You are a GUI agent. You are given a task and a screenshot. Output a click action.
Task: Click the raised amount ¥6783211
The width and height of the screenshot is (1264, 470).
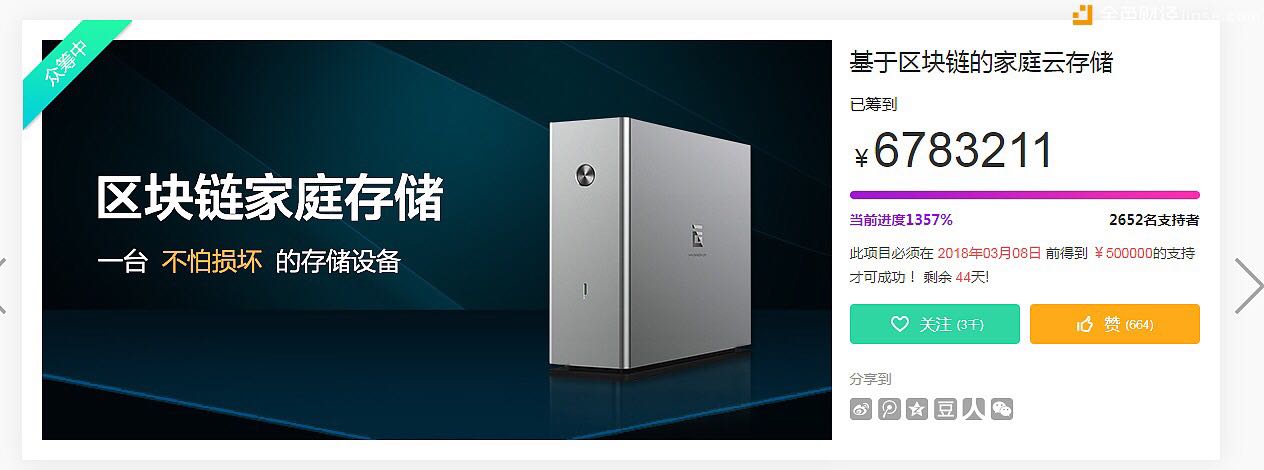coord(954,151)
